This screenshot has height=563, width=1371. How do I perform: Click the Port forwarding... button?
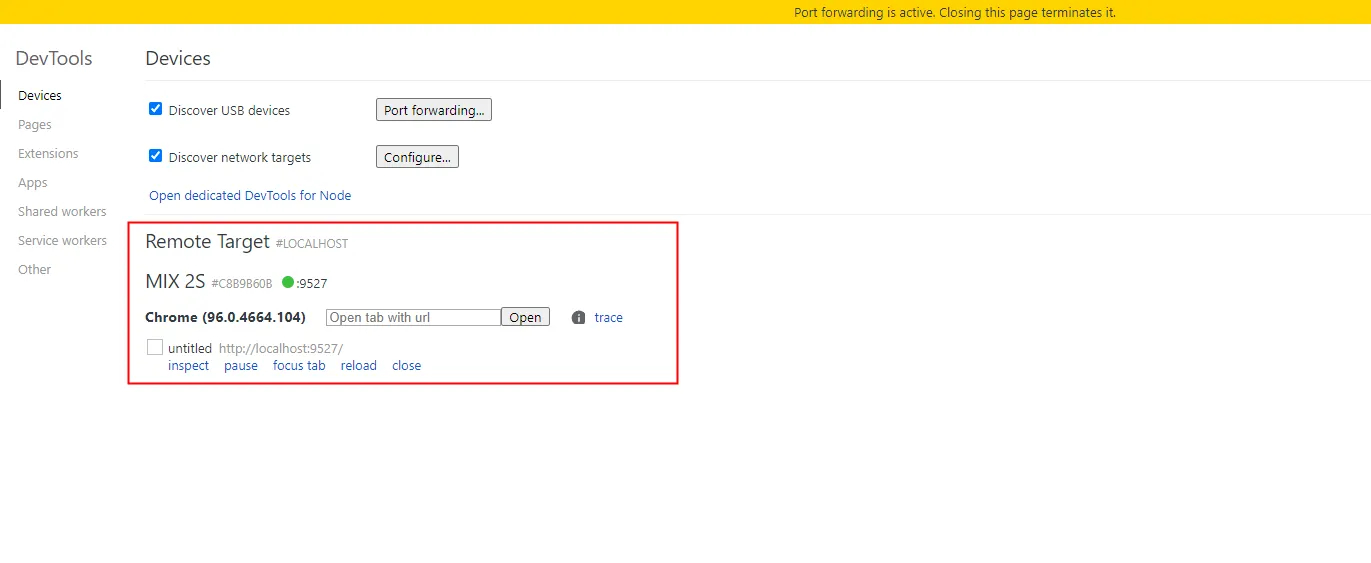[434, 110]
